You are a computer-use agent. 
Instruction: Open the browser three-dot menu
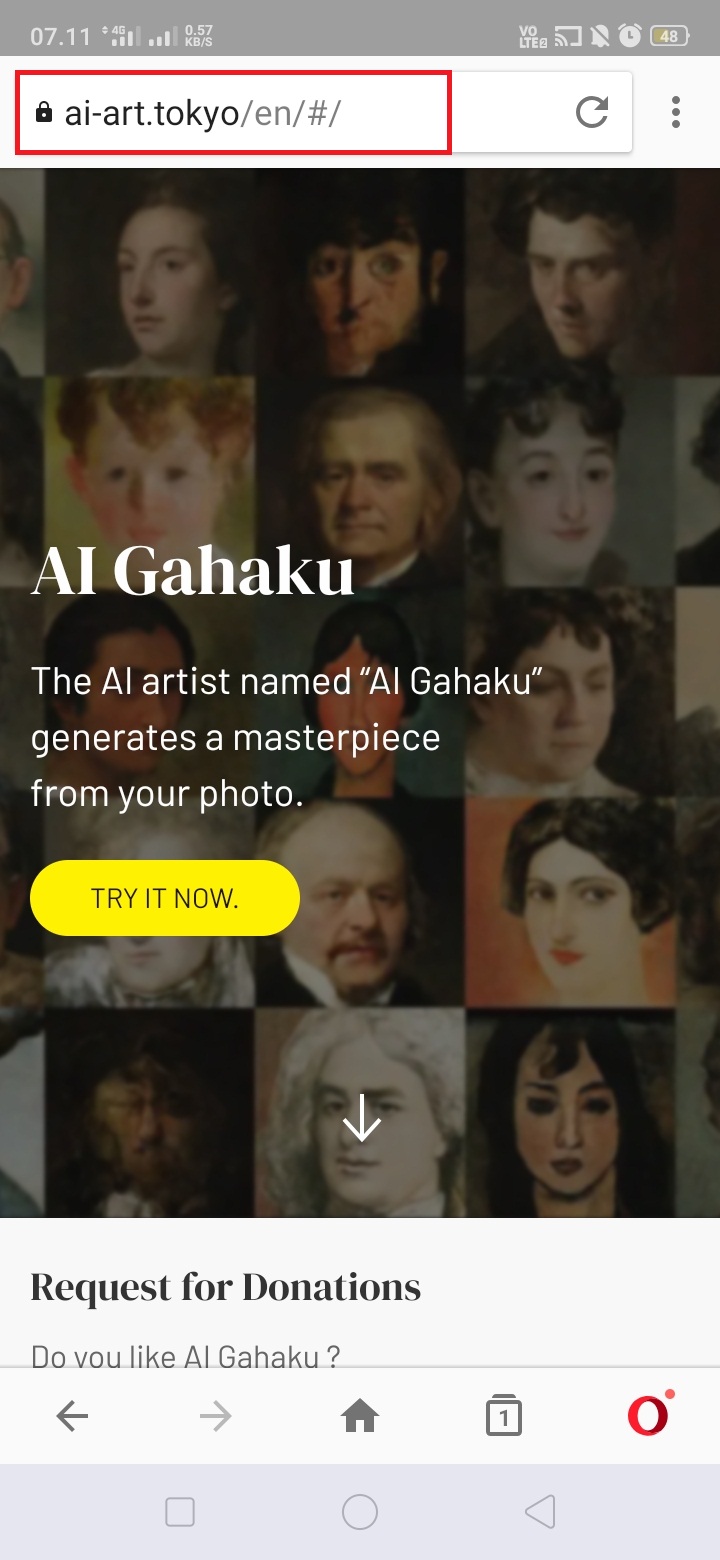click(676, 112)
